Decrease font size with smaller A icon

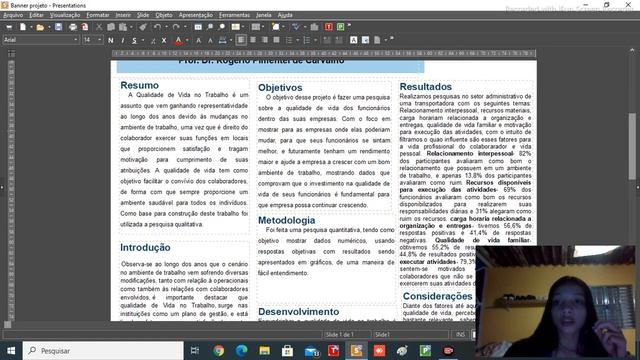[210, 40]
